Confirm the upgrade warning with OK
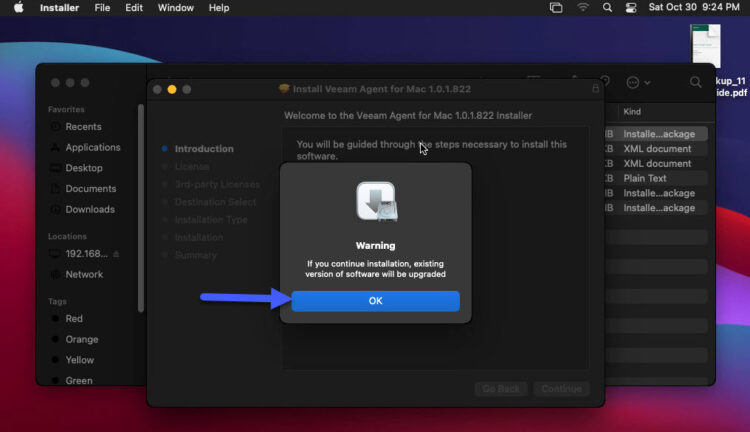The image size is (750, 432). [x=375, y=301]
